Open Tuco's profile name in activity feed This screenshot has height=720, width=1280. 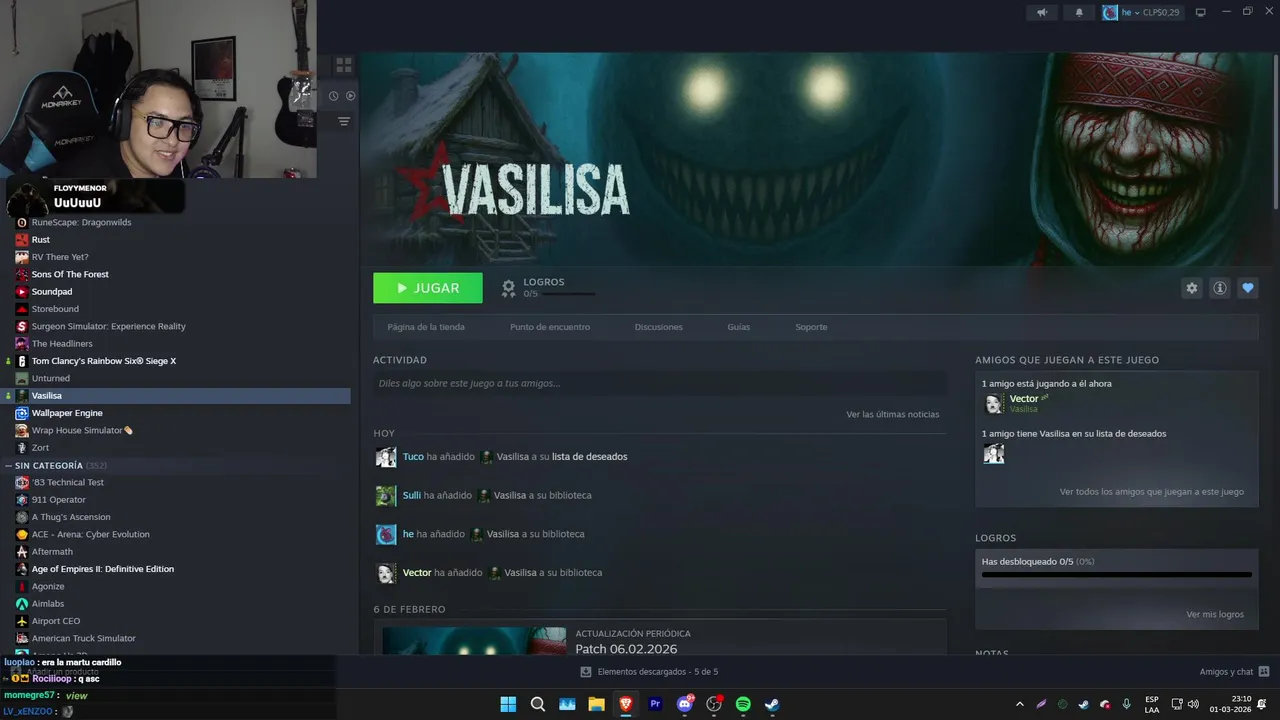413,457
